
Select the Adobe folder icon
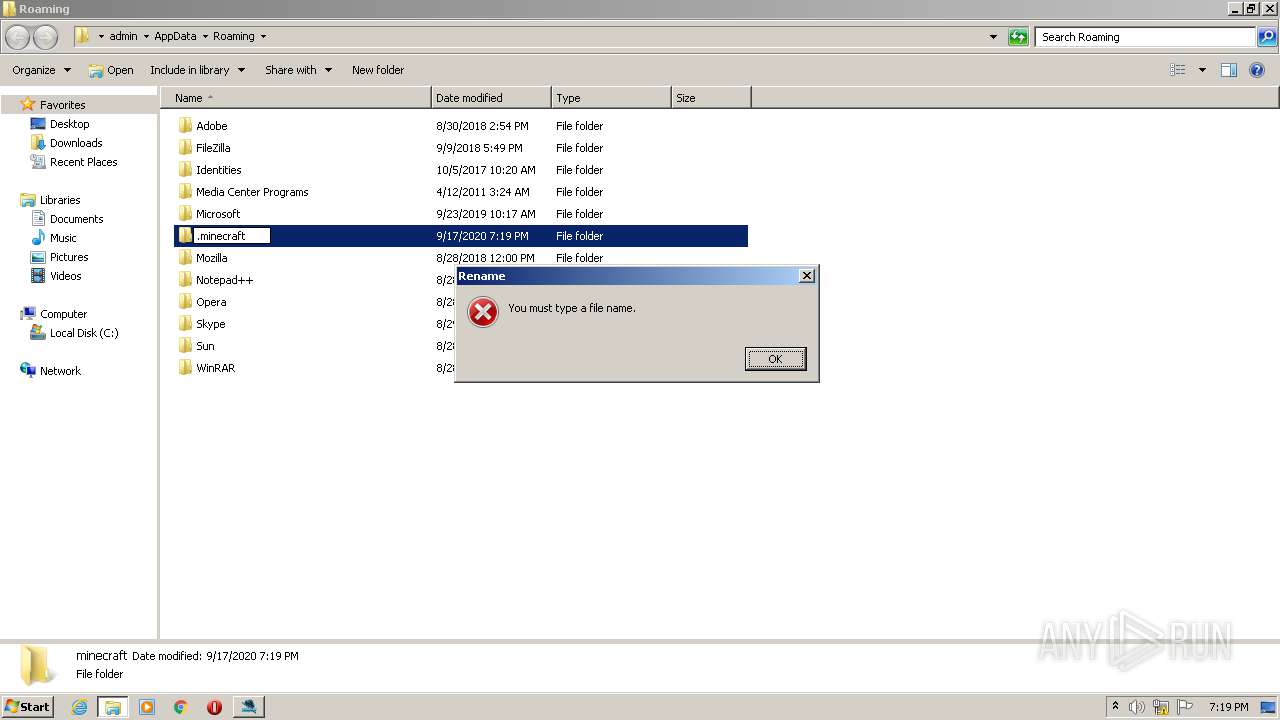coord(185,126)
